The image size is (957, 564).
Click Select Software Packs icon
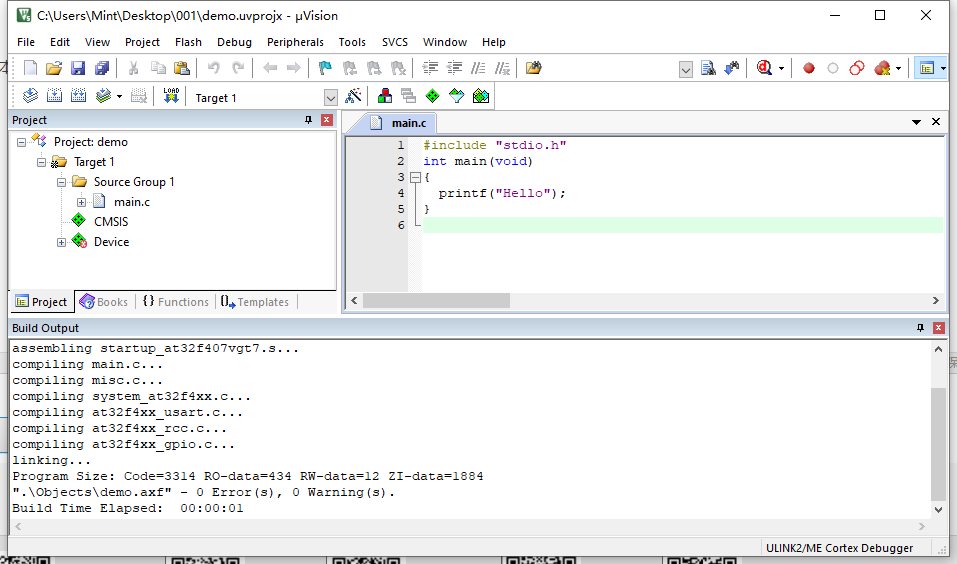457,96
